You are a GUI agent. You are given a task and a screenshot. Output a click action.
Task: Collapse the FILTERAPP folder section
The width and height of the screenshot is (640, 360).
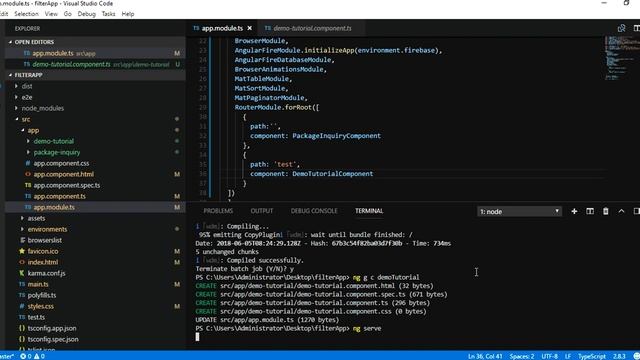click(x=28, y=75)
